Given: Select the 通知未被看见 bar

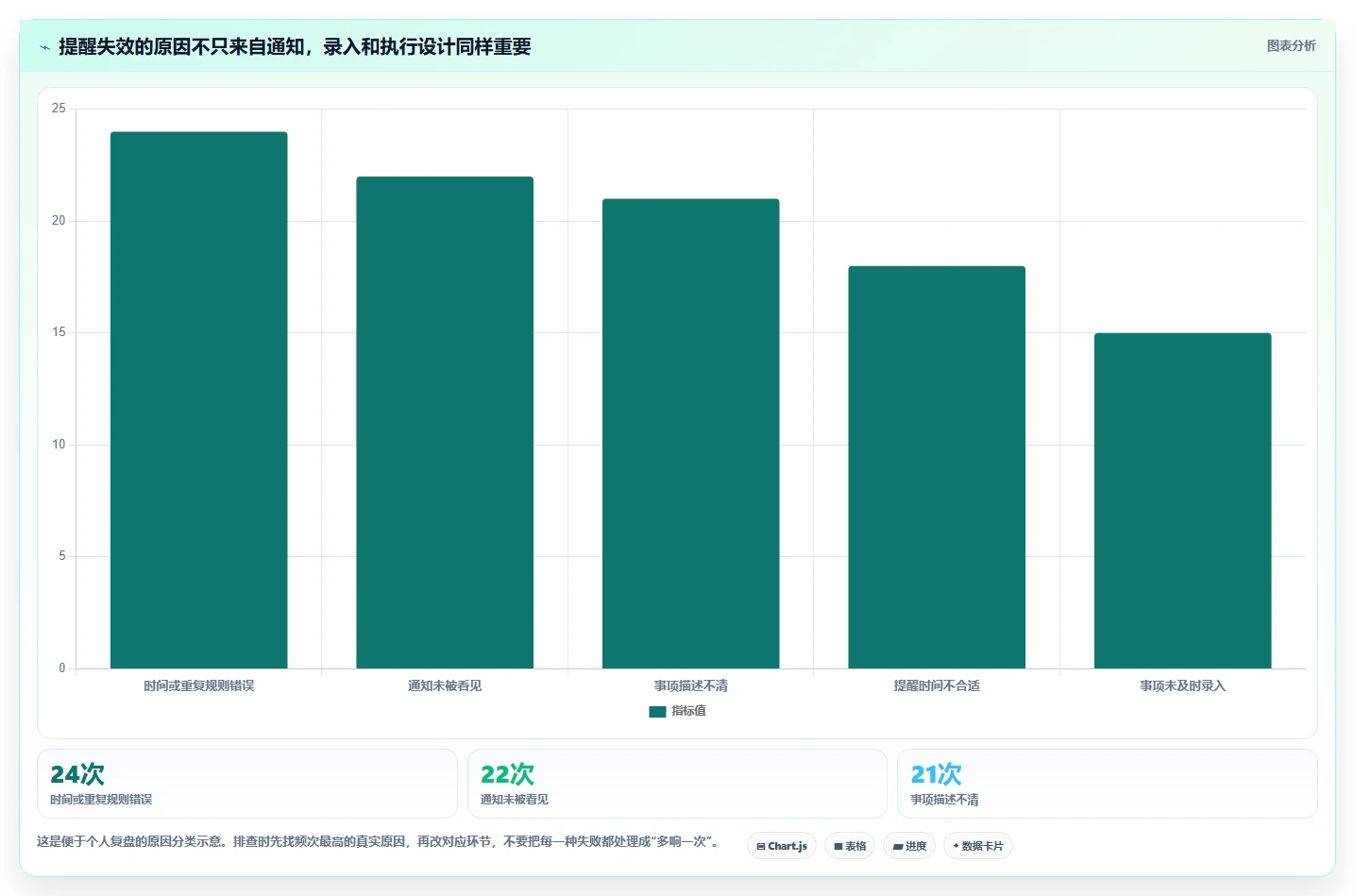Looking at the screenshot, I should (x=445, y=423).
